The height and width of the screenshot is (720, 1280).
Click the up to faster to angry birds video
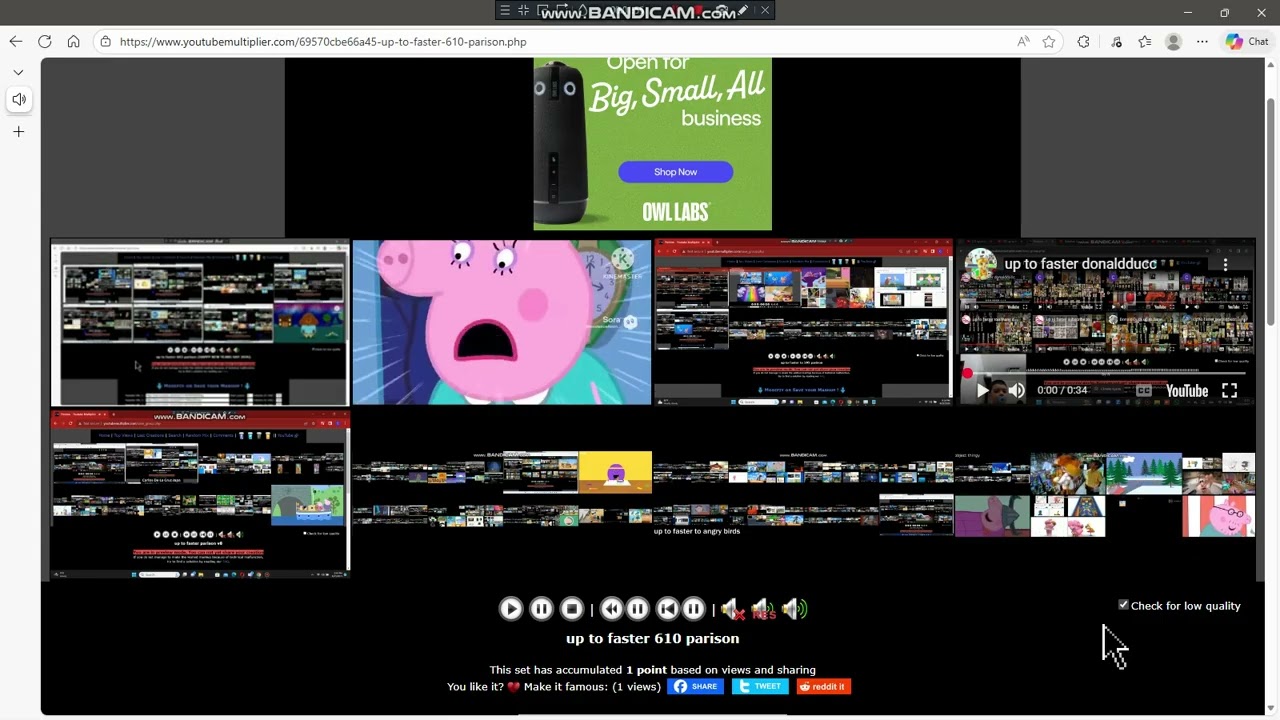tap(804, 494)
